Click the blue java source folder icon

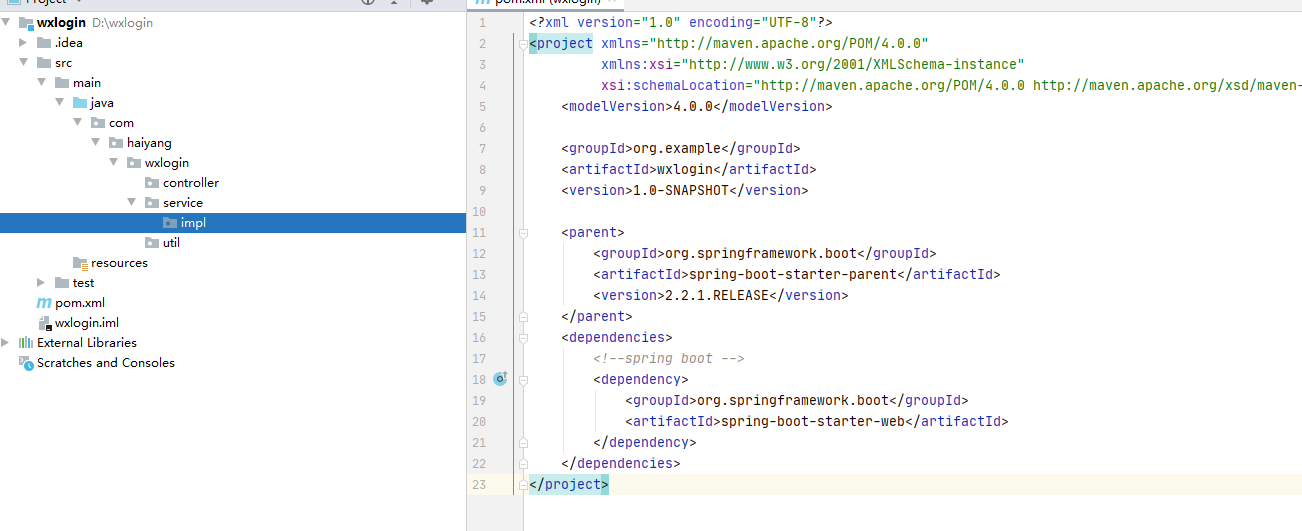[80, 103]
